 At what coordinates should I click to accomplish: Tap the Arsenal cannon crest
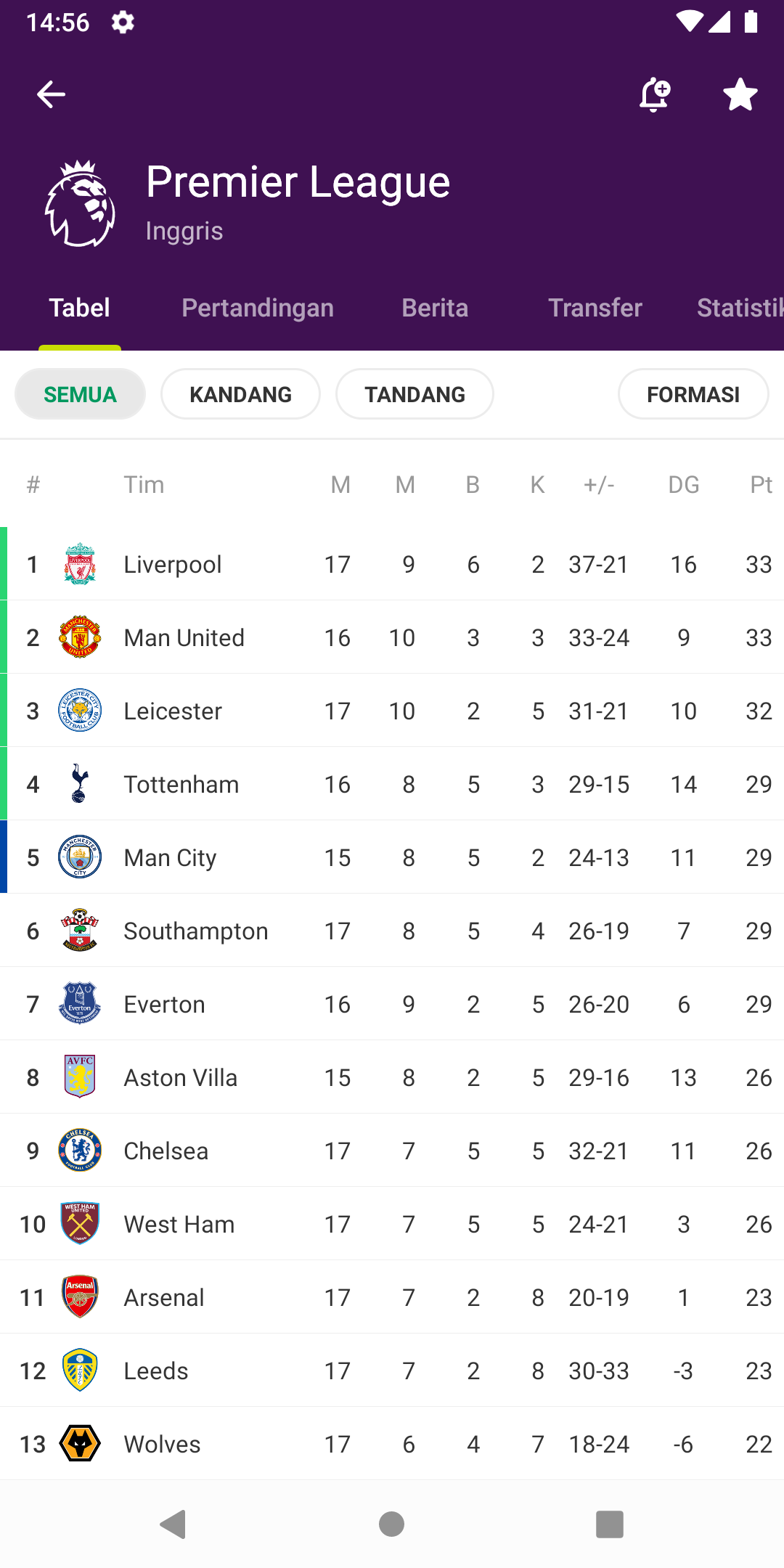pyautogui.click(x=80, y=1297)
